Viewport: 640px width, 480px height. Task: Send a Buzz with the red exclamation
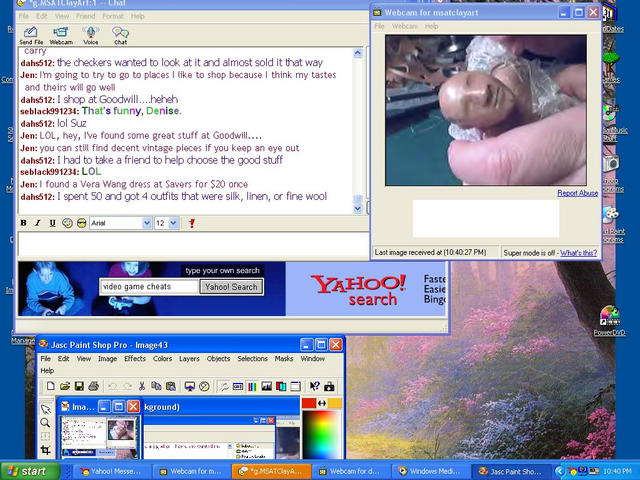point(192,223)
